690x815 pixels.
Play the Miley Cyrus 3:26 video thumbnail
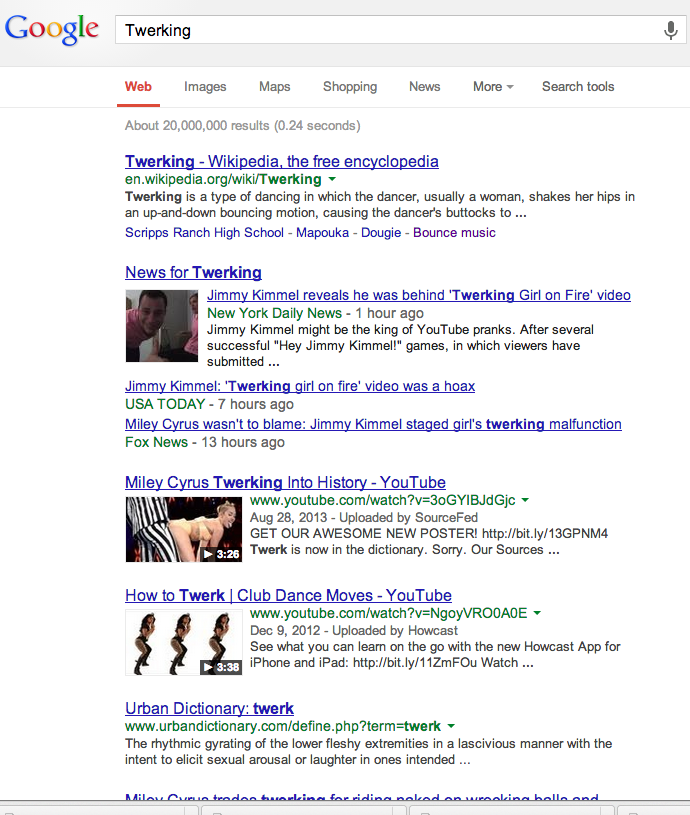pyautogui.click(x=184, y=529)
